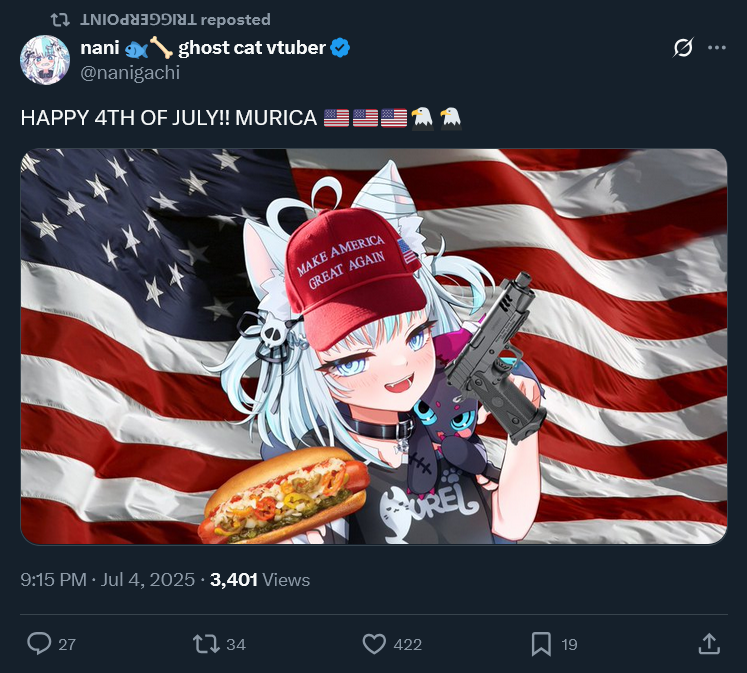Open the three-dot more options menu

(717, 48)
